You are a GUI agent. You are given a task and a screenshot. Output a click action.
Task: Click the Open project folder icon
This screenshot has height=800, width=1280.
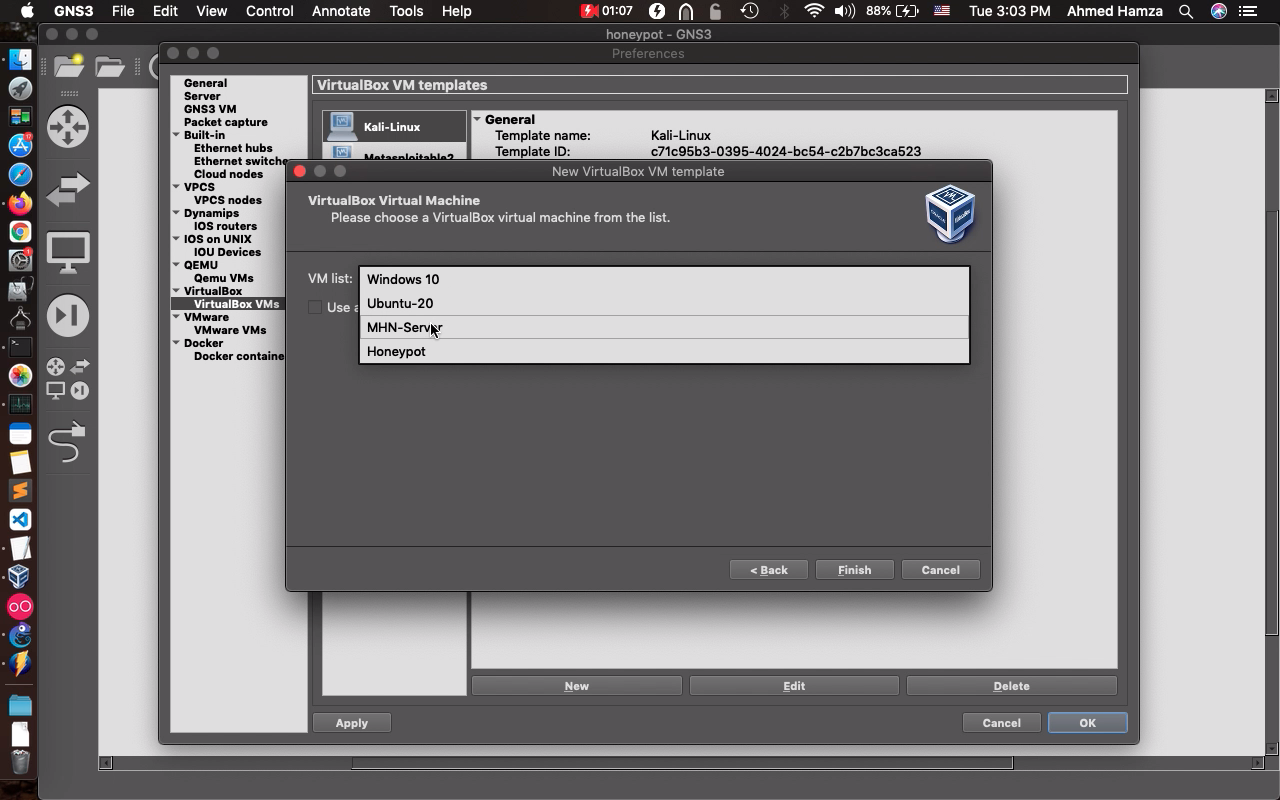tap(110, 67)
